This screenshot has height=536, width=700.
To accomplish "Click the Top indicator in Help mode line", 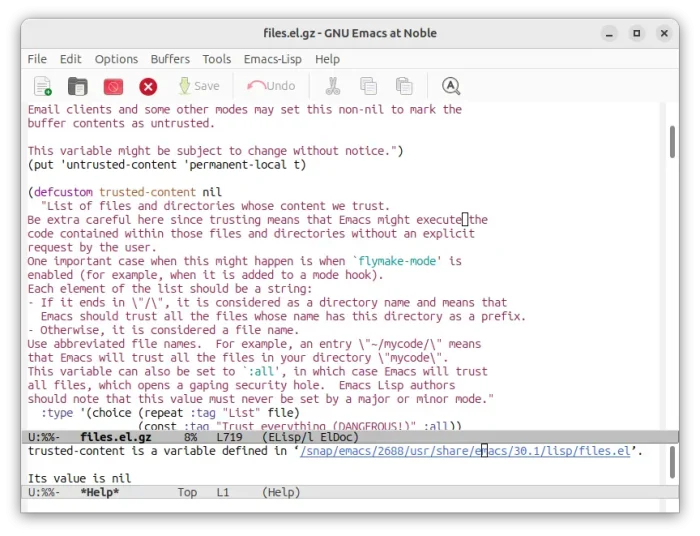I will [x=187, y=492].
